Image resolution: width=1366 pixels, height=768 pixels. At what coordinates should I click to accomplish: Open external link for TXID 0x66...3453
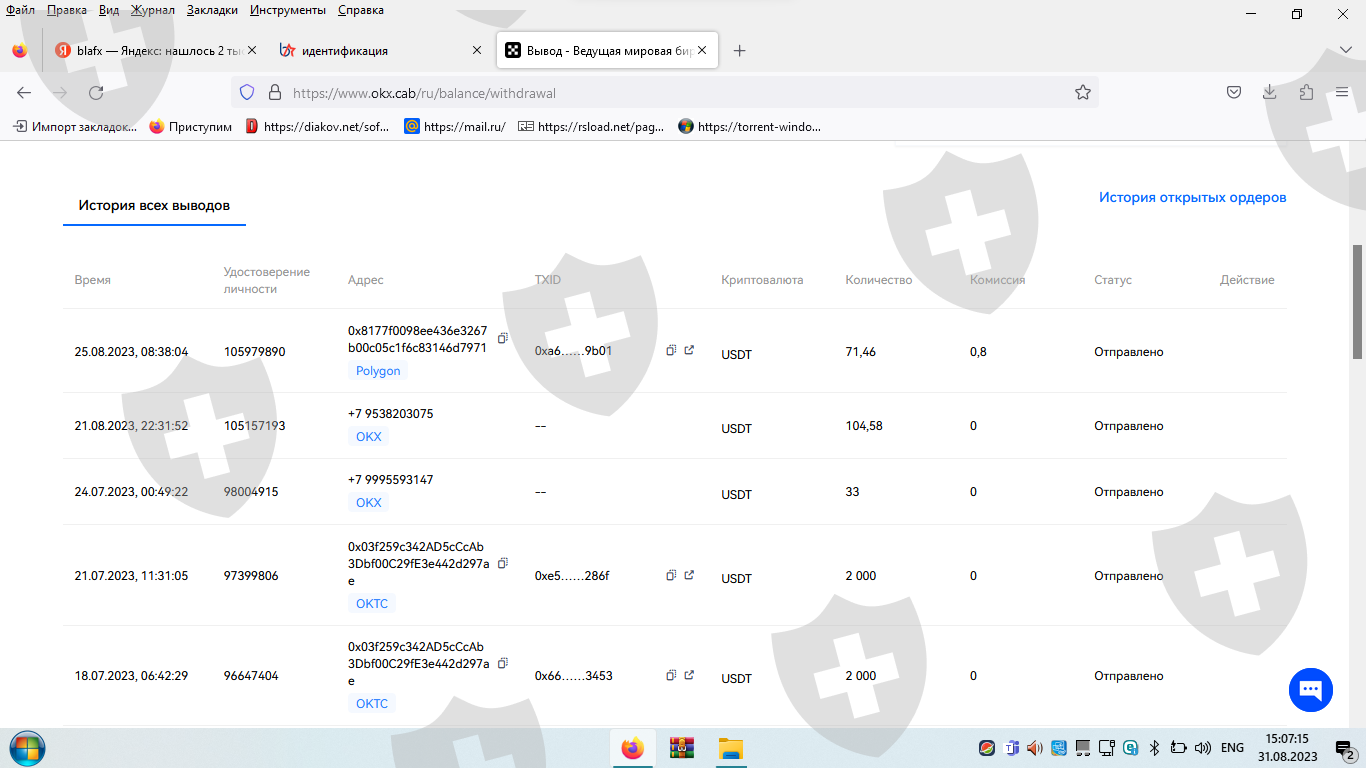pyautogui.click(x=689, y=676)
